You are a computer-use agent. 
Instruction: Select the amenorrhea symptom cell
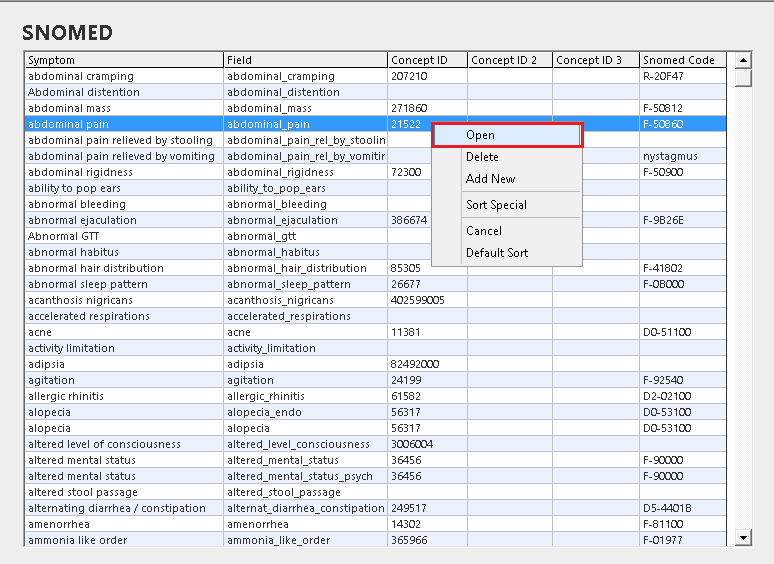pos(124,524)
